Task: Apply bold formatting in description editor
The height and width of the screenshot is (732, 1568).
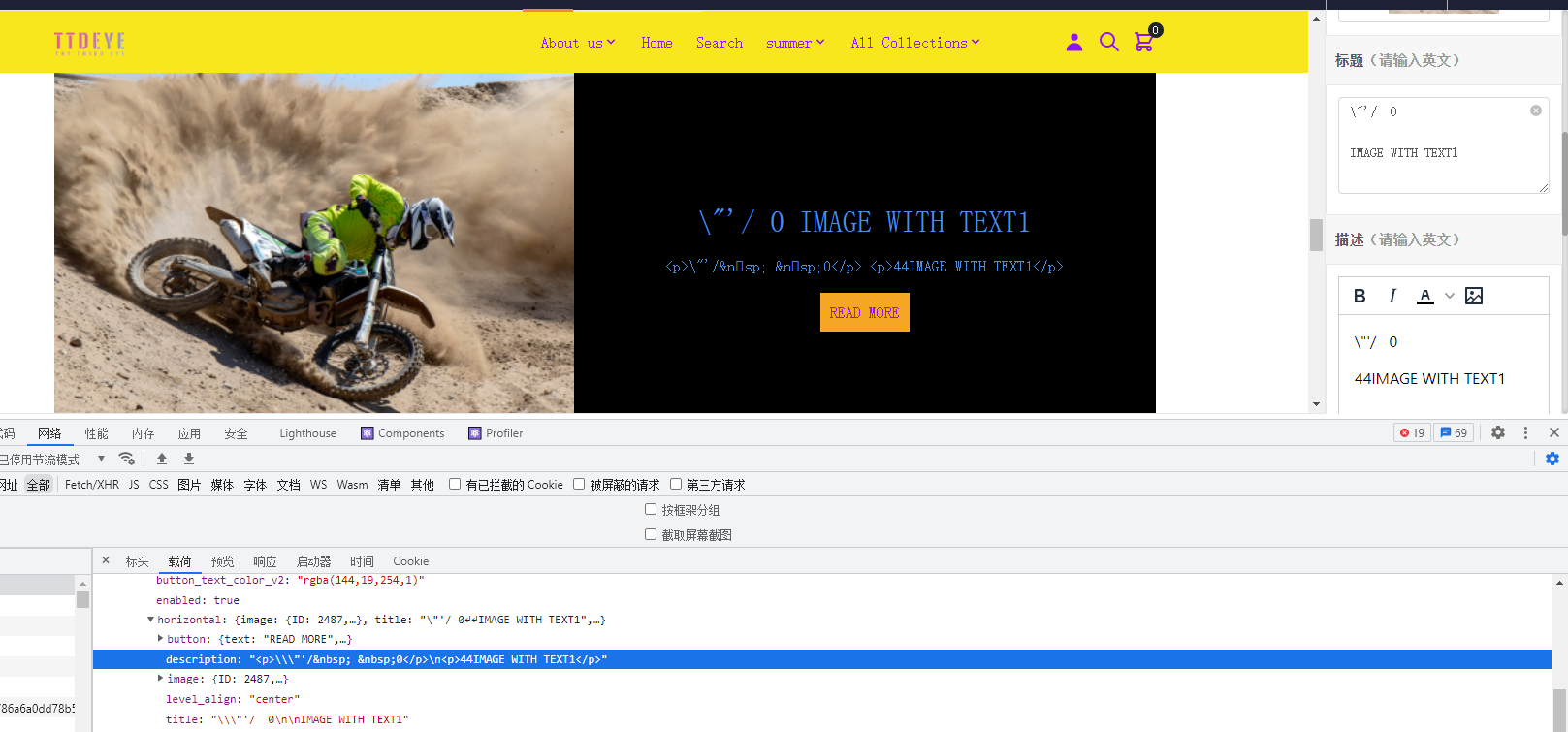Action: click(x=1360, y=296)
